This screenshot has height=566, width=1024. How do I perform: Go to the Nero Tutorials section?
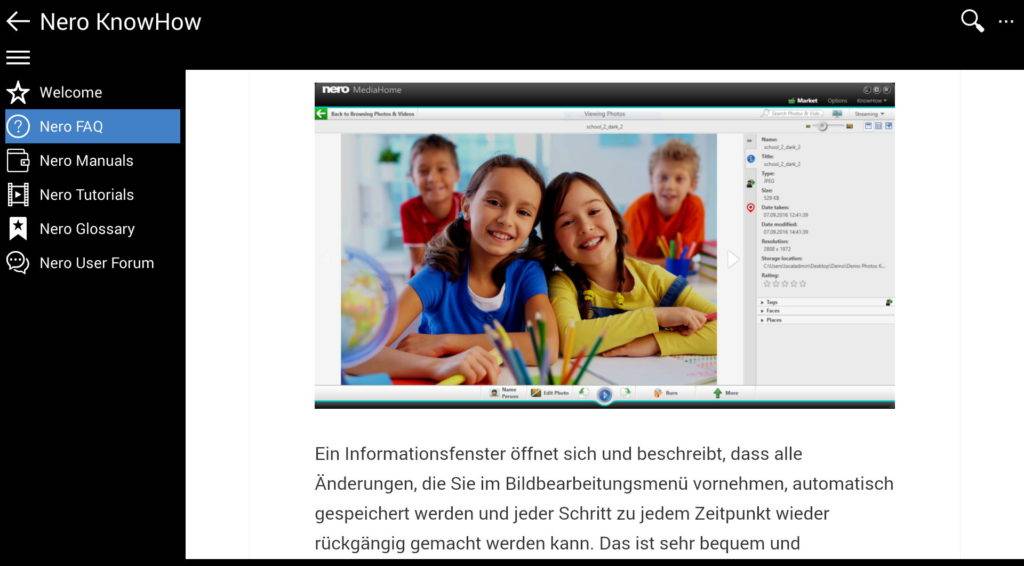(x=92, y=195)
